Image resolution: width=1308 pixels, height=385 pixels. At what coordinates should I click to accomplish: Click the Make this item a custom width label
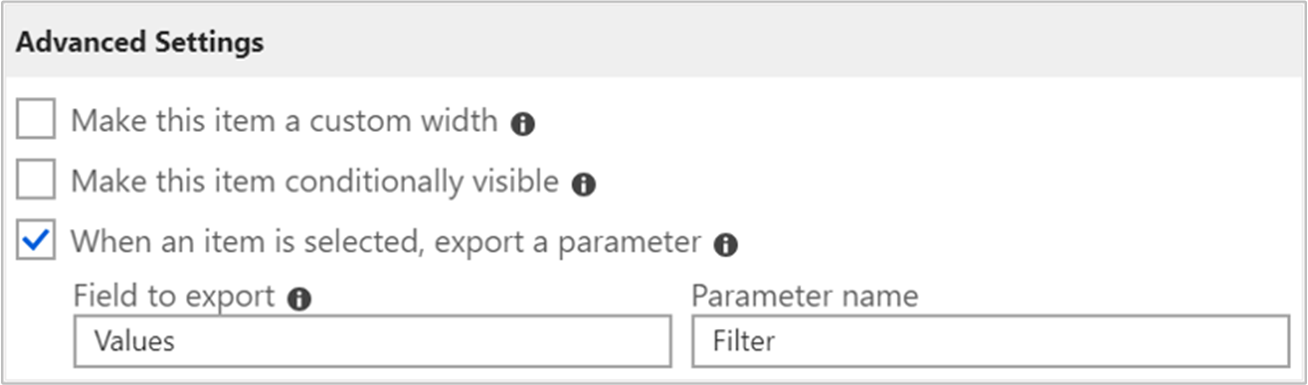coord(284,121)
